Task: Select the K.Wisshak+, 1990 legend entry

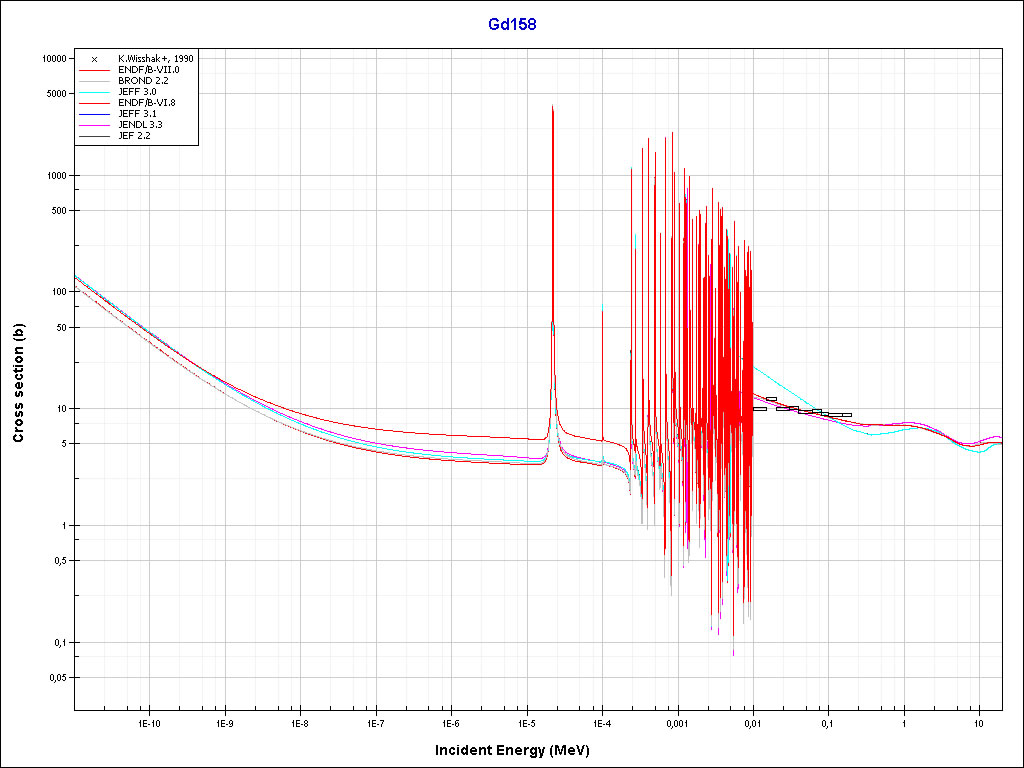Action: [x=155, y=59]
